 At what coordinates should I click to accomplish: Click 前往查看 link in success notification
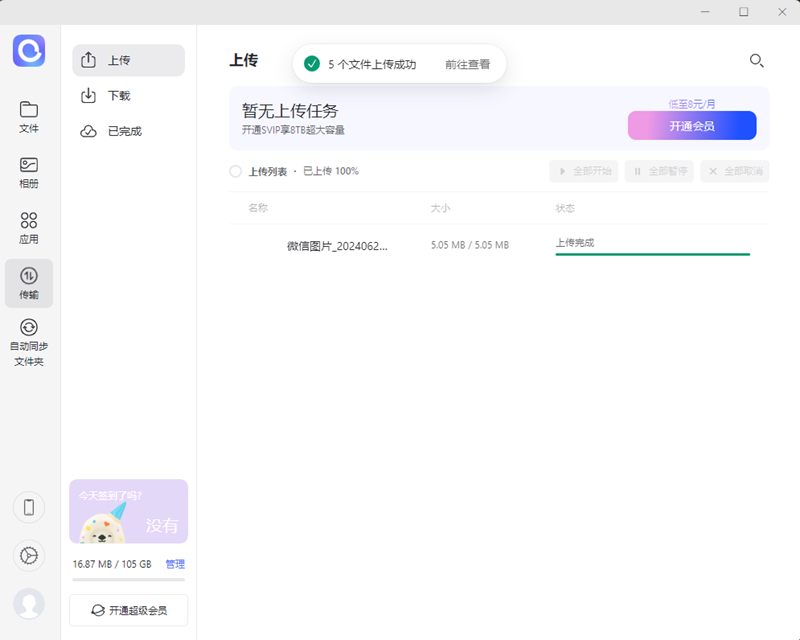coord(467,64)
